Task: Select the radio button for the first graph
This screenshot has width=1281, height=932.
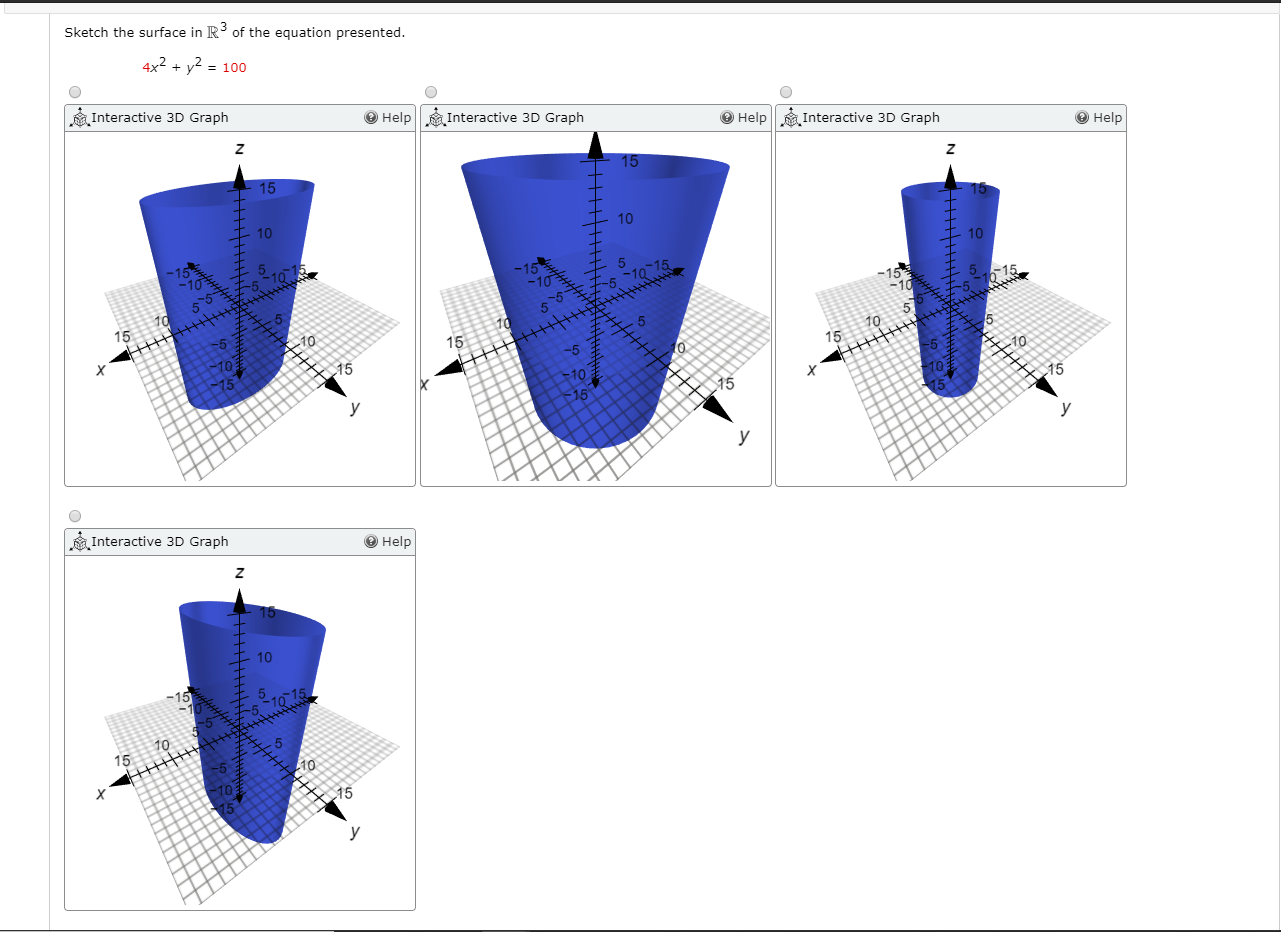Action: tap(74, 91)
